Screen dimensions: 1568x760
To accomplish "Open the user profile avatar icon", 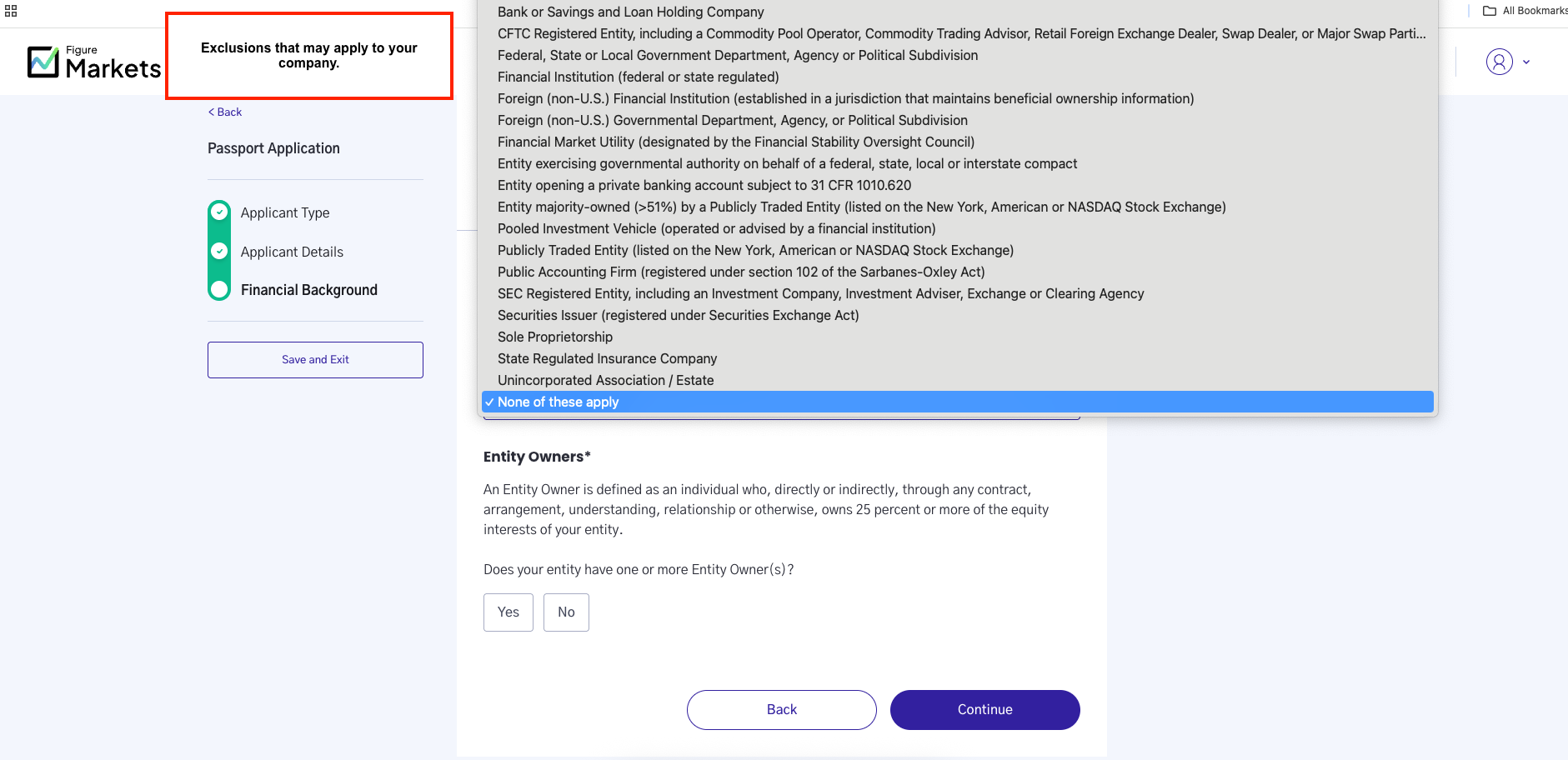I will coord(1499,62).
